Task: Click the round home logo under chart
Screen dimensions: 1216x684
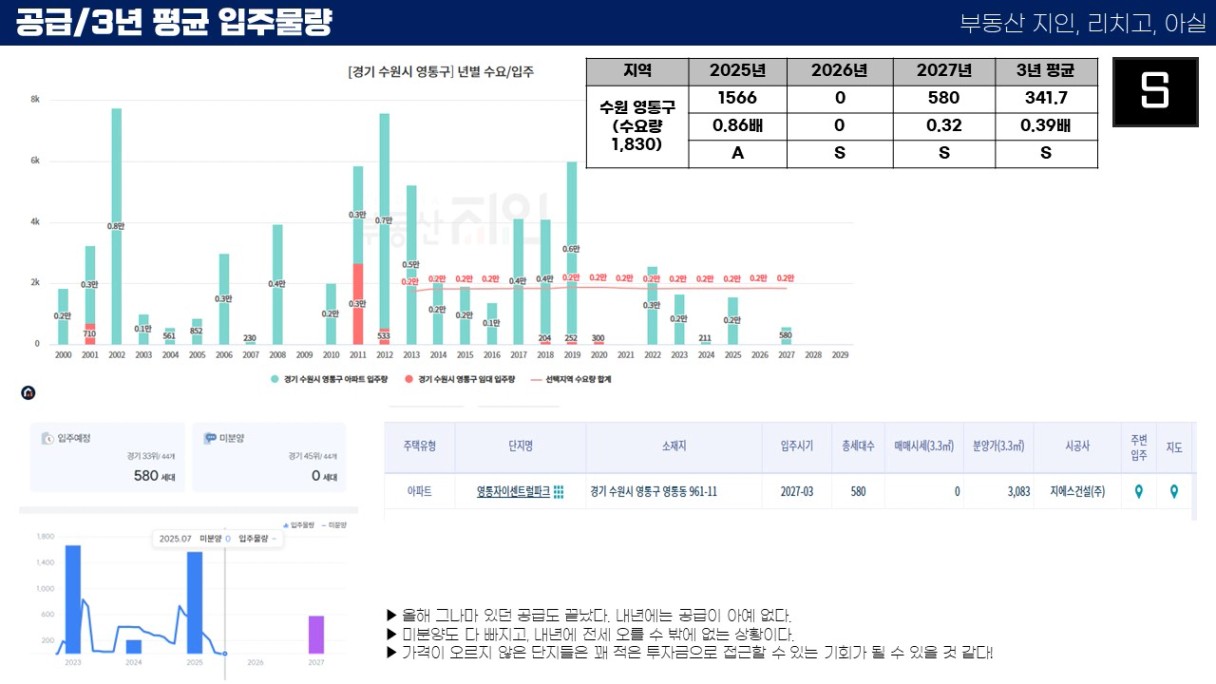Action: click(28, 393)
